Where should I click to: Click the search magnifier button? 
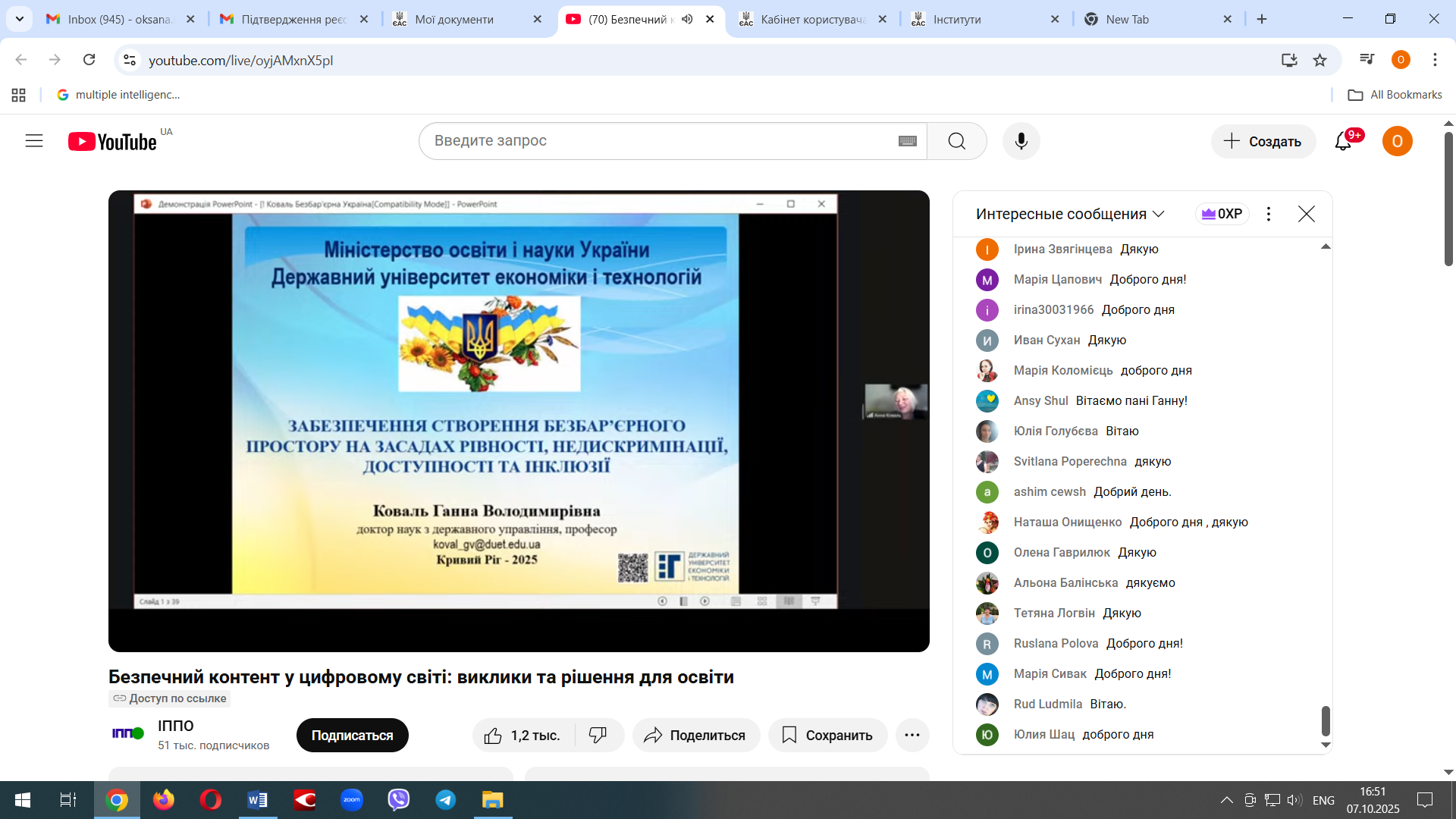pyautogui.click(x=956, y=141)
